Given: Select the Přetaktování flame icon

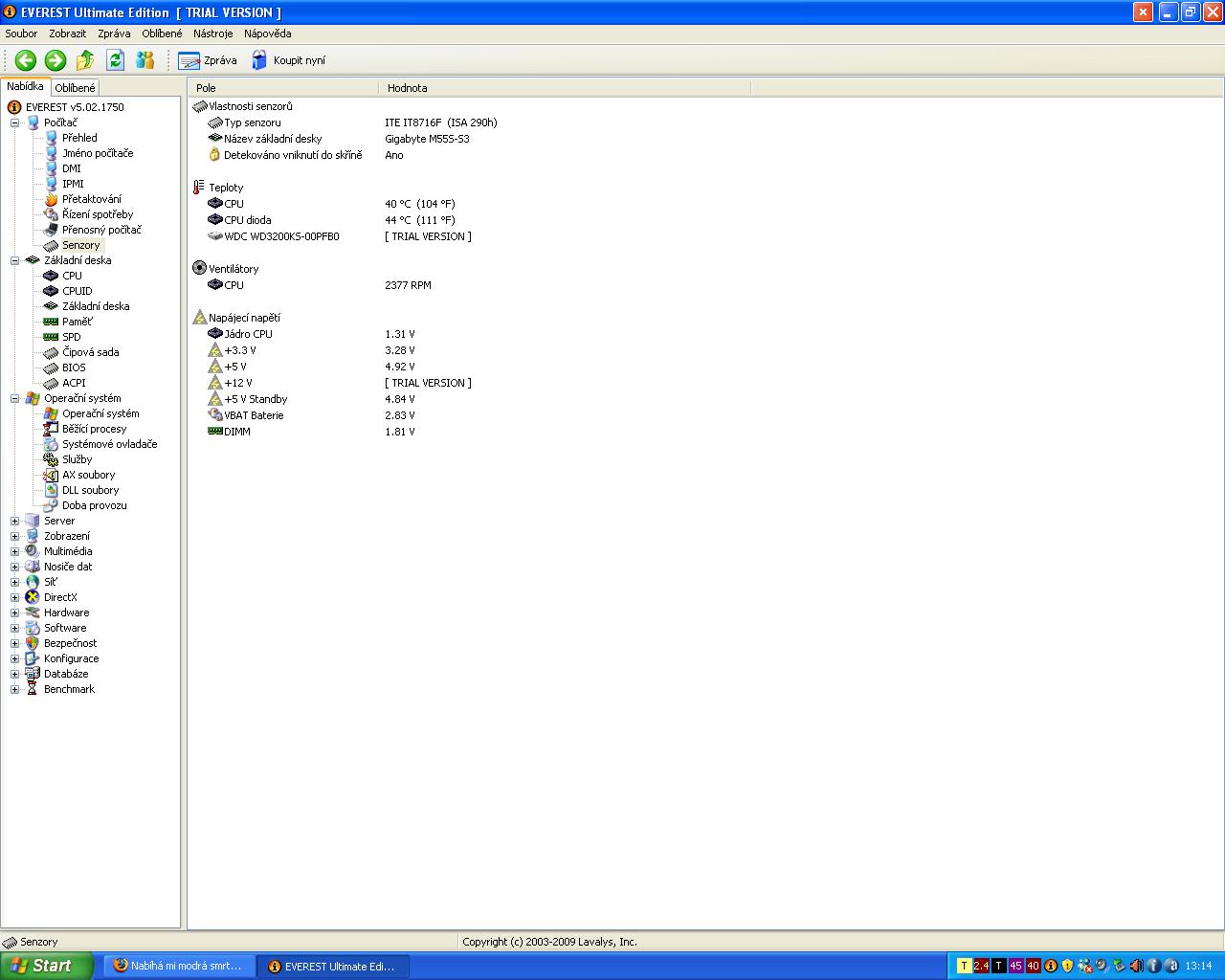Looking at the screenshot, I should [51, 199].
